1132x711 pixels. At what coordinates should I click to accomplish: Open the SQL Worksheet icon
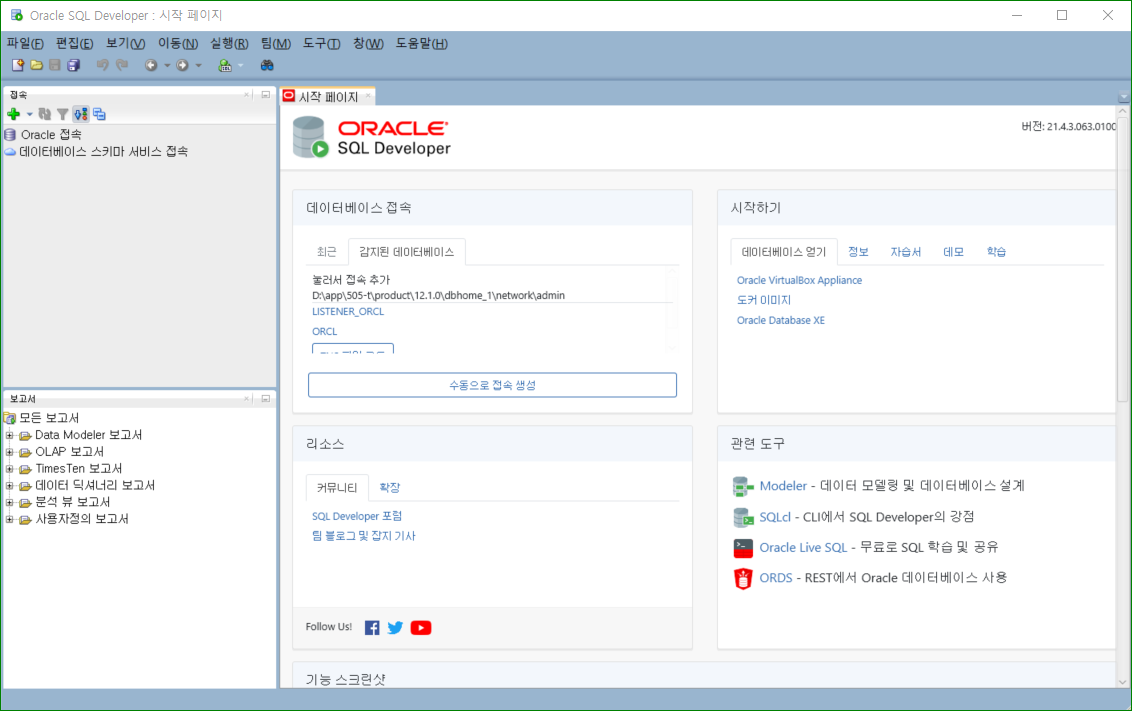coord(225,66)
